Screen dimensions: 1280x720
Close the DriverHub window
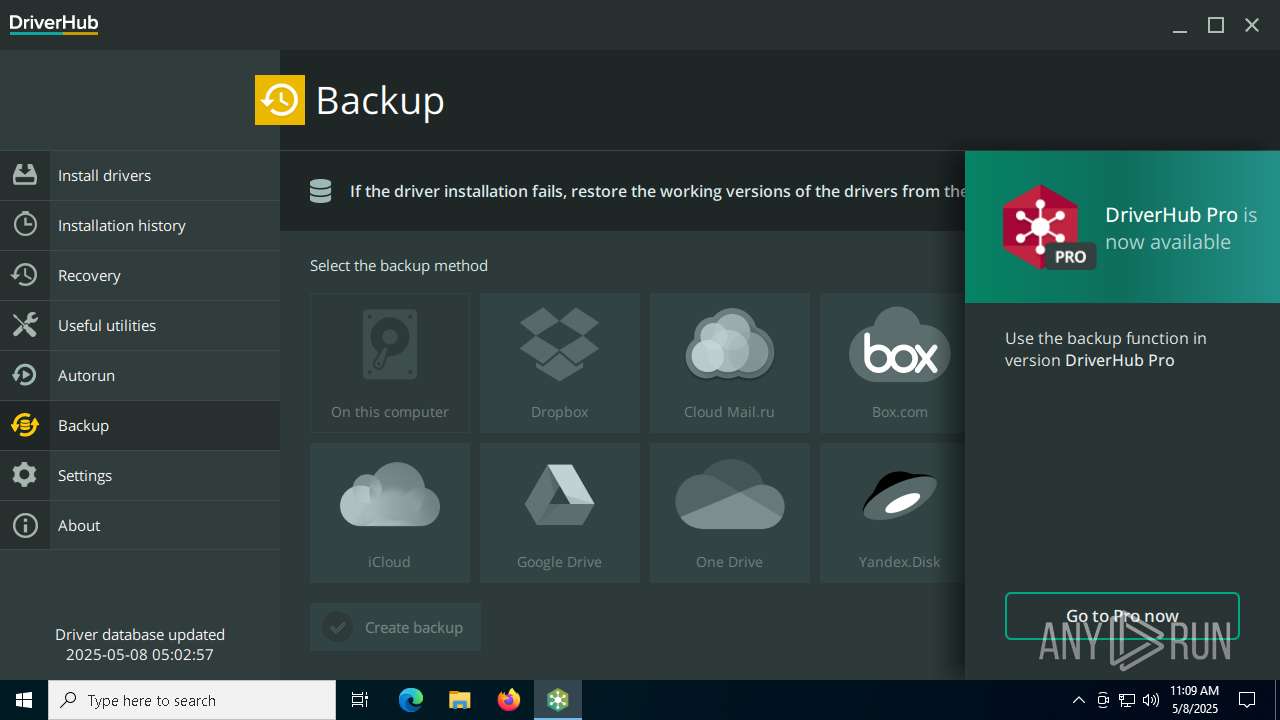pyautogui.click(x=1252, y=25)
